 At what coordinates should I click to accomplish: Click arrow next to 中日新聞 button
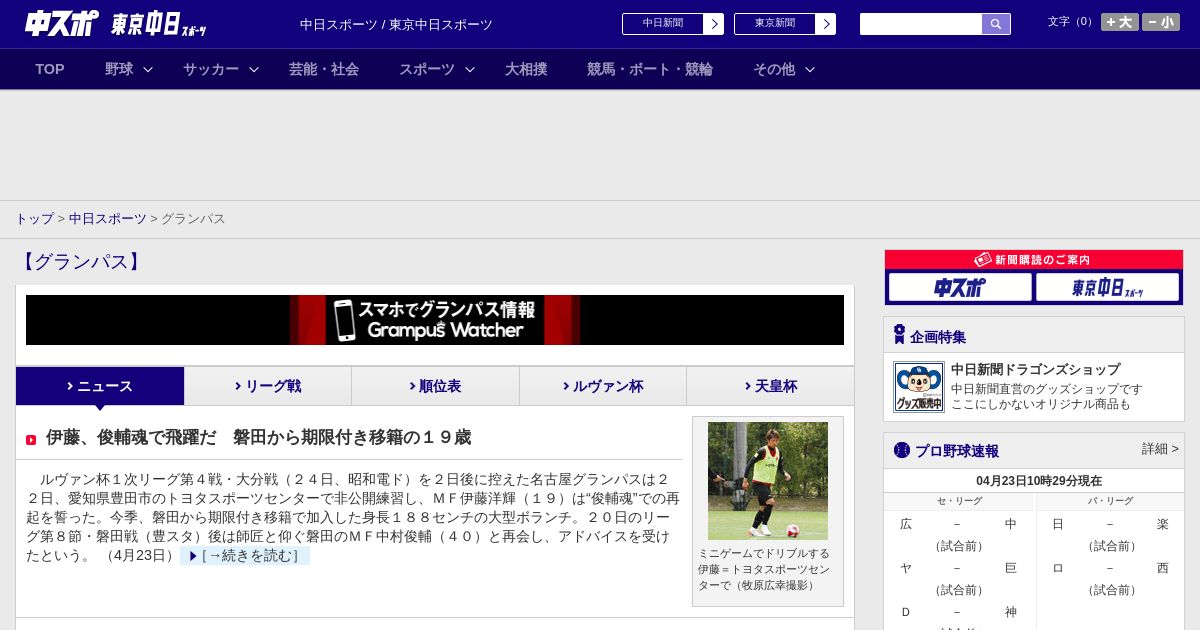tap(714, 24)
